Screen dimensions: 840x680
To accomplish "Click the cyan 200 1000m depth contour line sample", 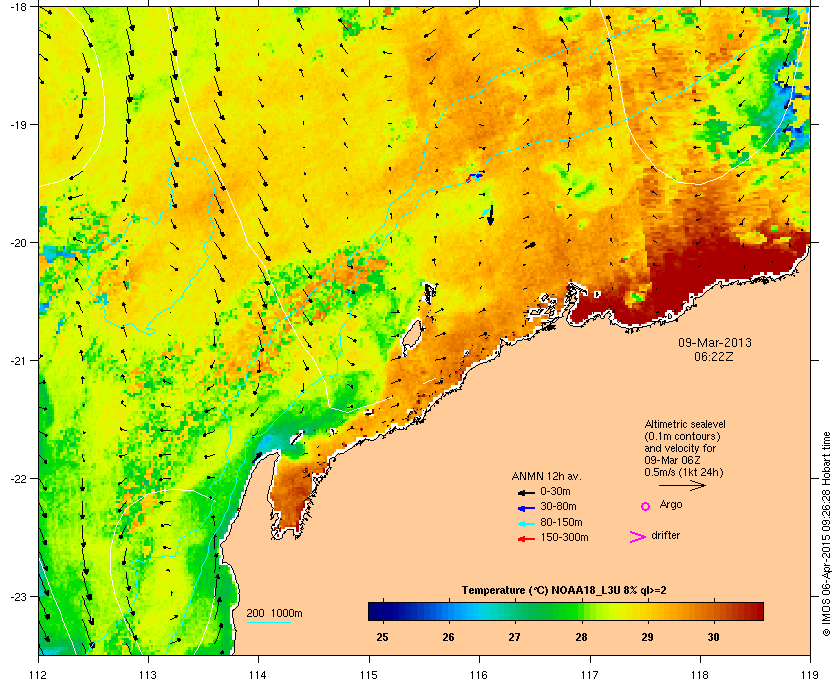I will tap(268, 623).
